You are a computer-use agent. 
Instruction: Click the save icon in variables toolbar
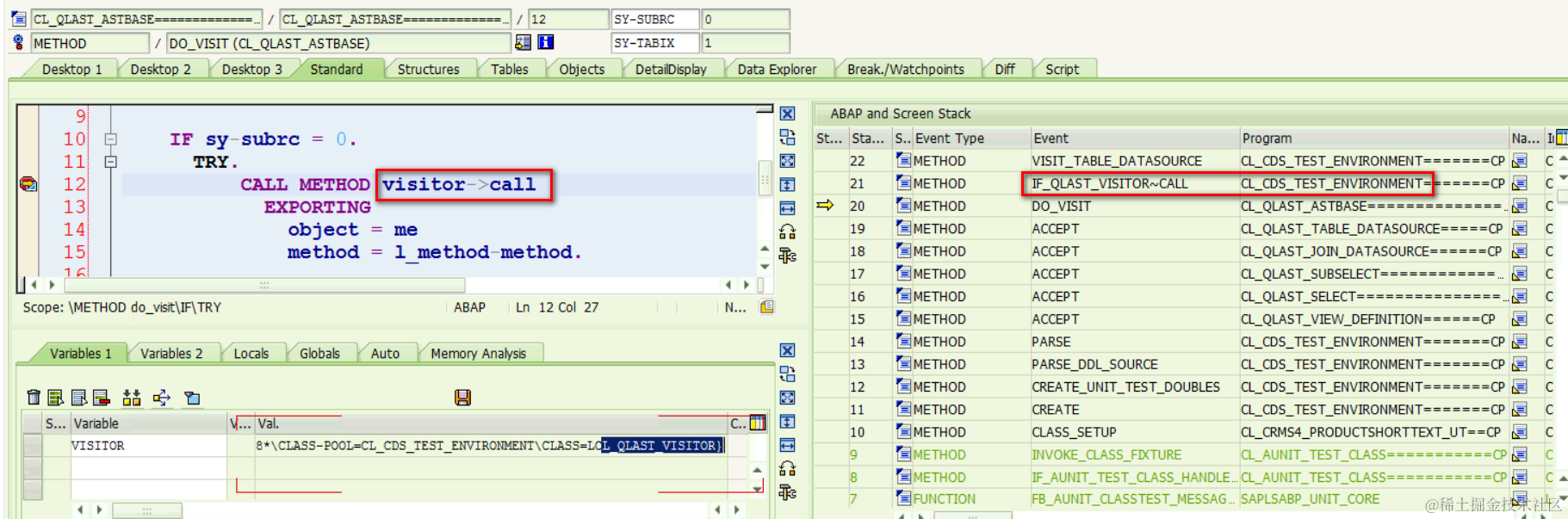(x=462, y=398)
